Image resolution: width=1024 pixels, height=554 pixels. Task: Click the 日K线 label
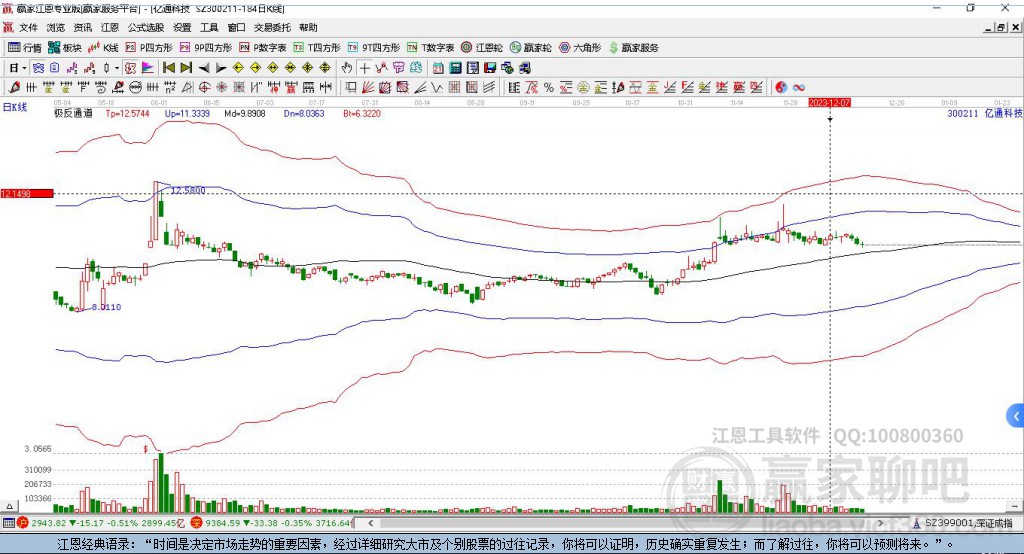point(15,107)
